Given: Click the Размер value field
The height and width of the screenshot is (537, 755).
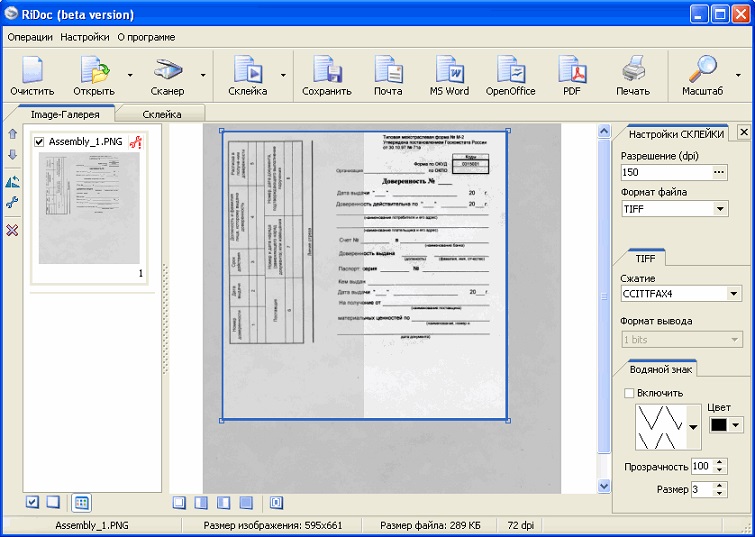Looking at the screenshot, I should [703, 490].
